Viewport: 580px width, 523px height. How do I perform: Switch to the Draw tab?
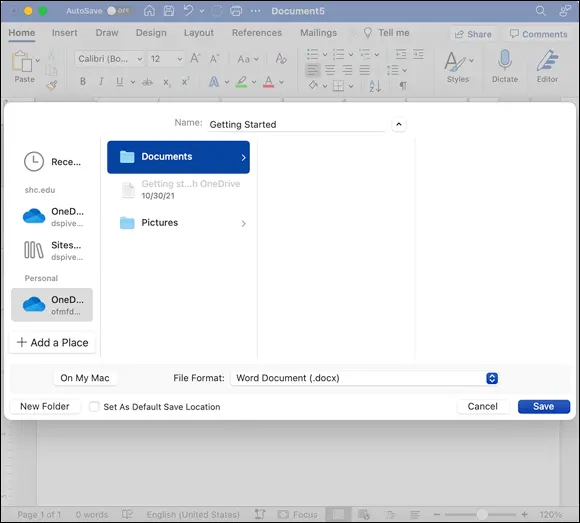click(x=107, y=33)
